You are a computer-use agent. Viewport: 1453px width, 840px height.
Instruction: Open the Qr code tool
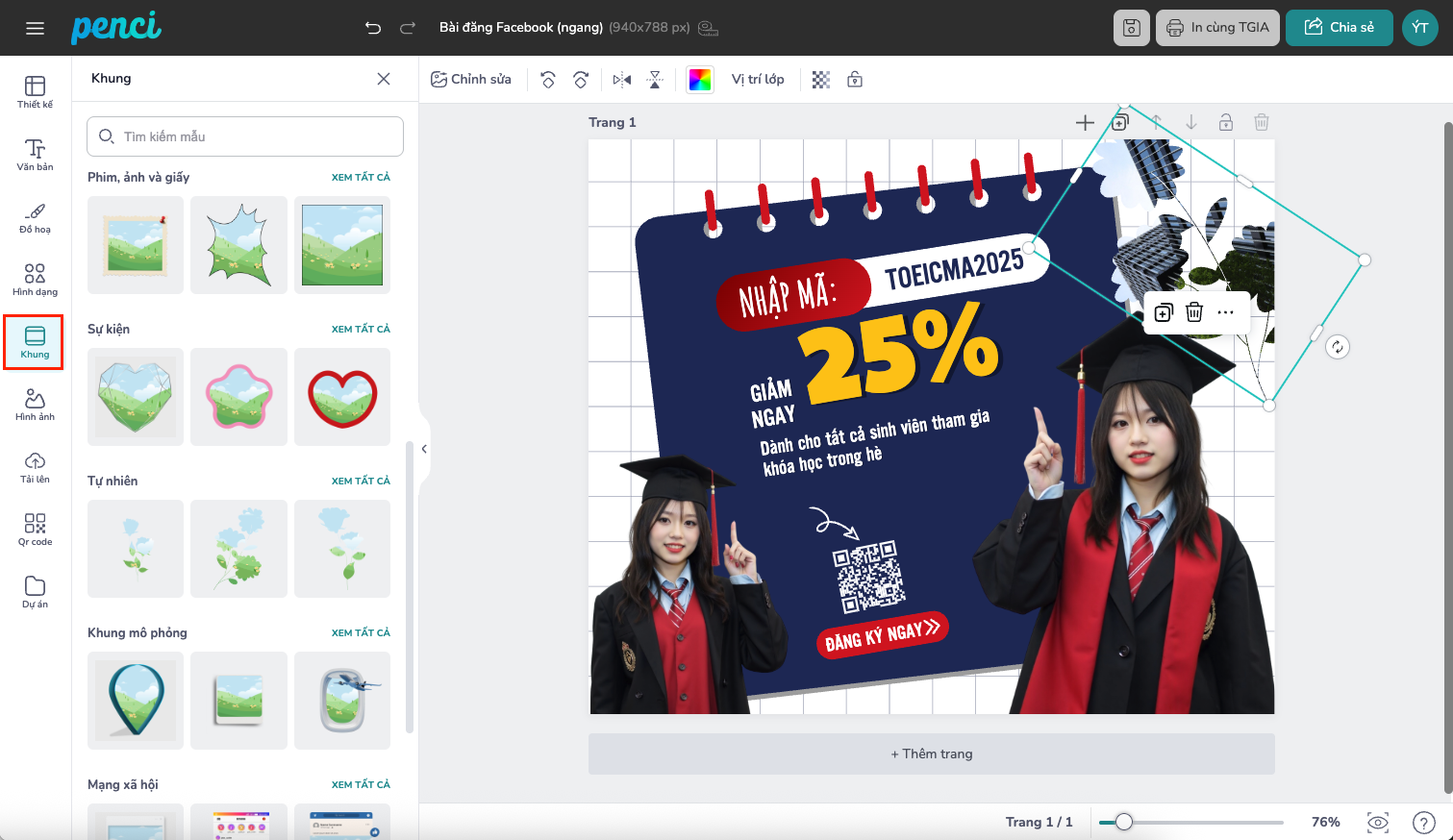pos(35,530)
